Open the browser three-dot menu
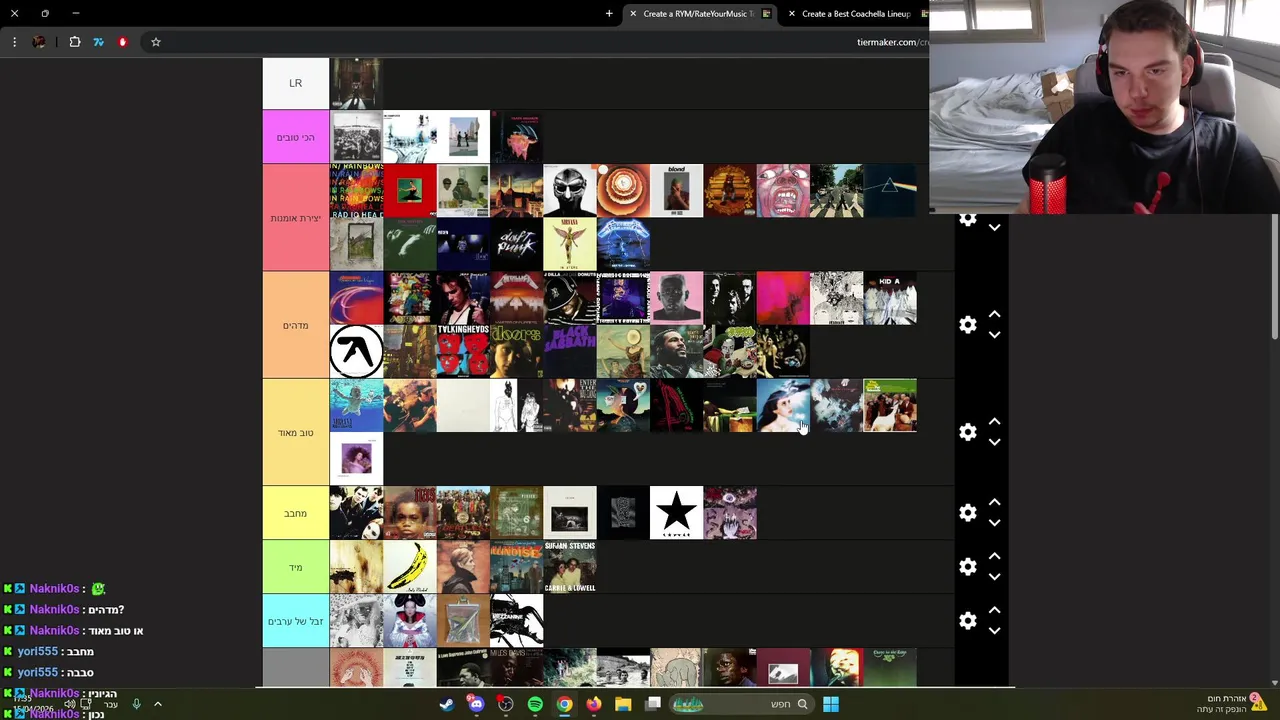Screen dimensions: 1280x720 (x=14, y=42)
